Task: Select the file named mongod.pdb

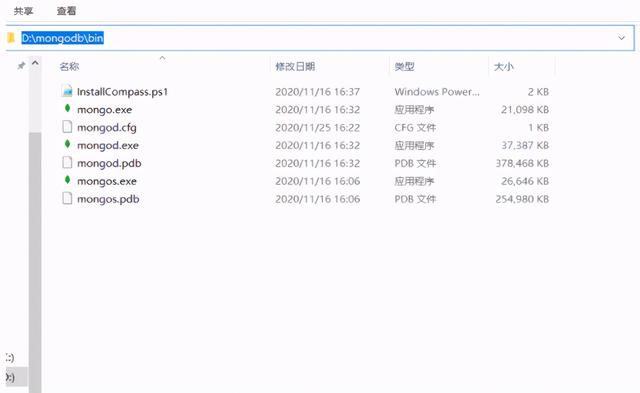Action: pos(109,164)
